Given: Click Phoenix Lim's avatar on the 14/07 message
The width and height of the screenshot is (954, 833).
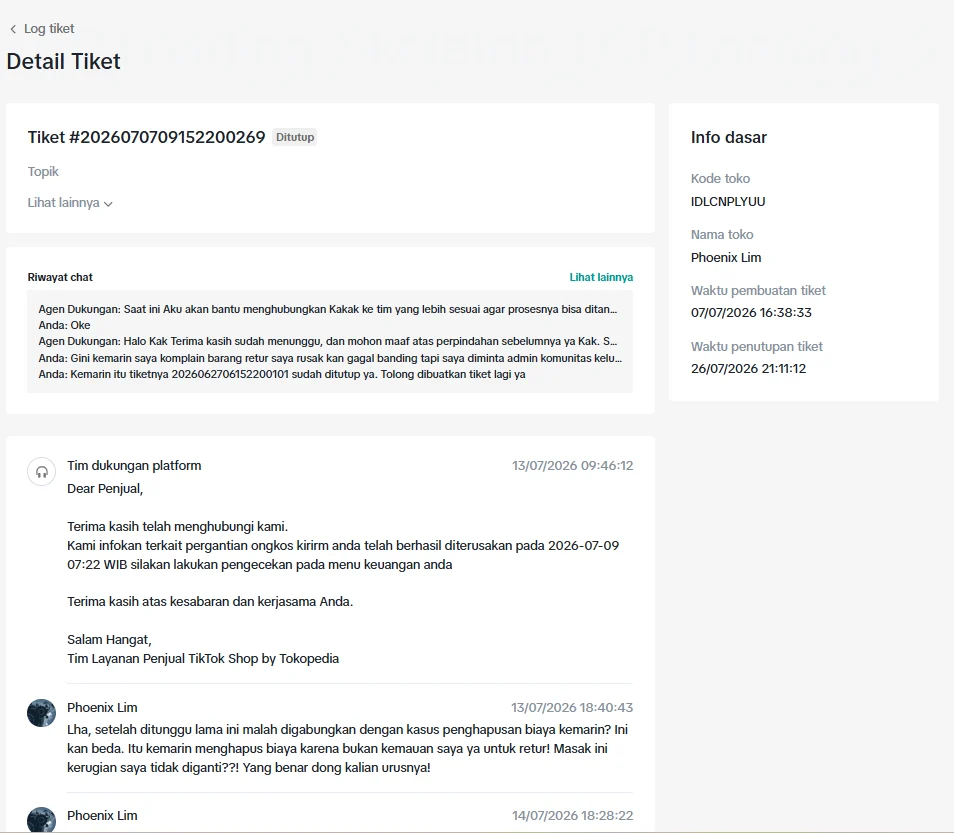Looking at the screenshot, I should [x=41, y=820].
